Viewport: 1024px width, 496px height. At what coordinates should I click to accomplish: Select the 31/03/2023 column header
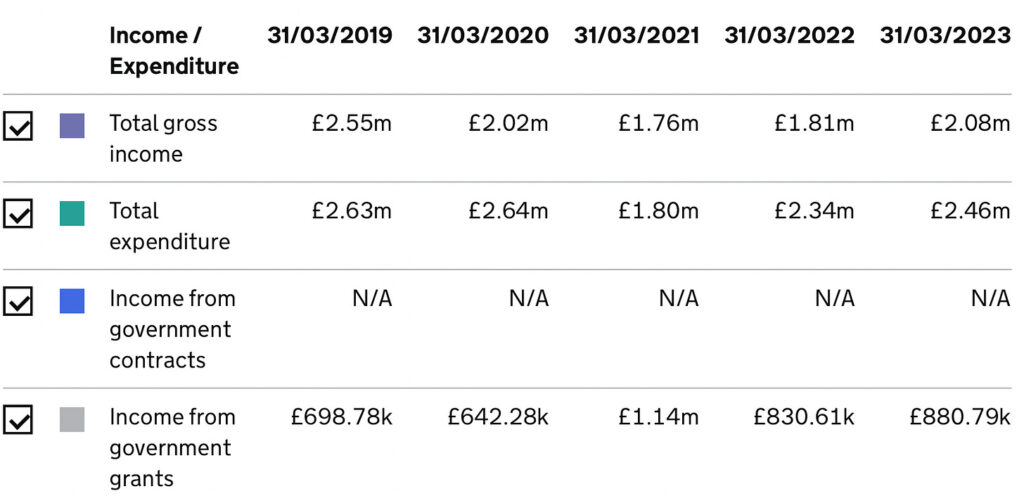tap(945, 36)
